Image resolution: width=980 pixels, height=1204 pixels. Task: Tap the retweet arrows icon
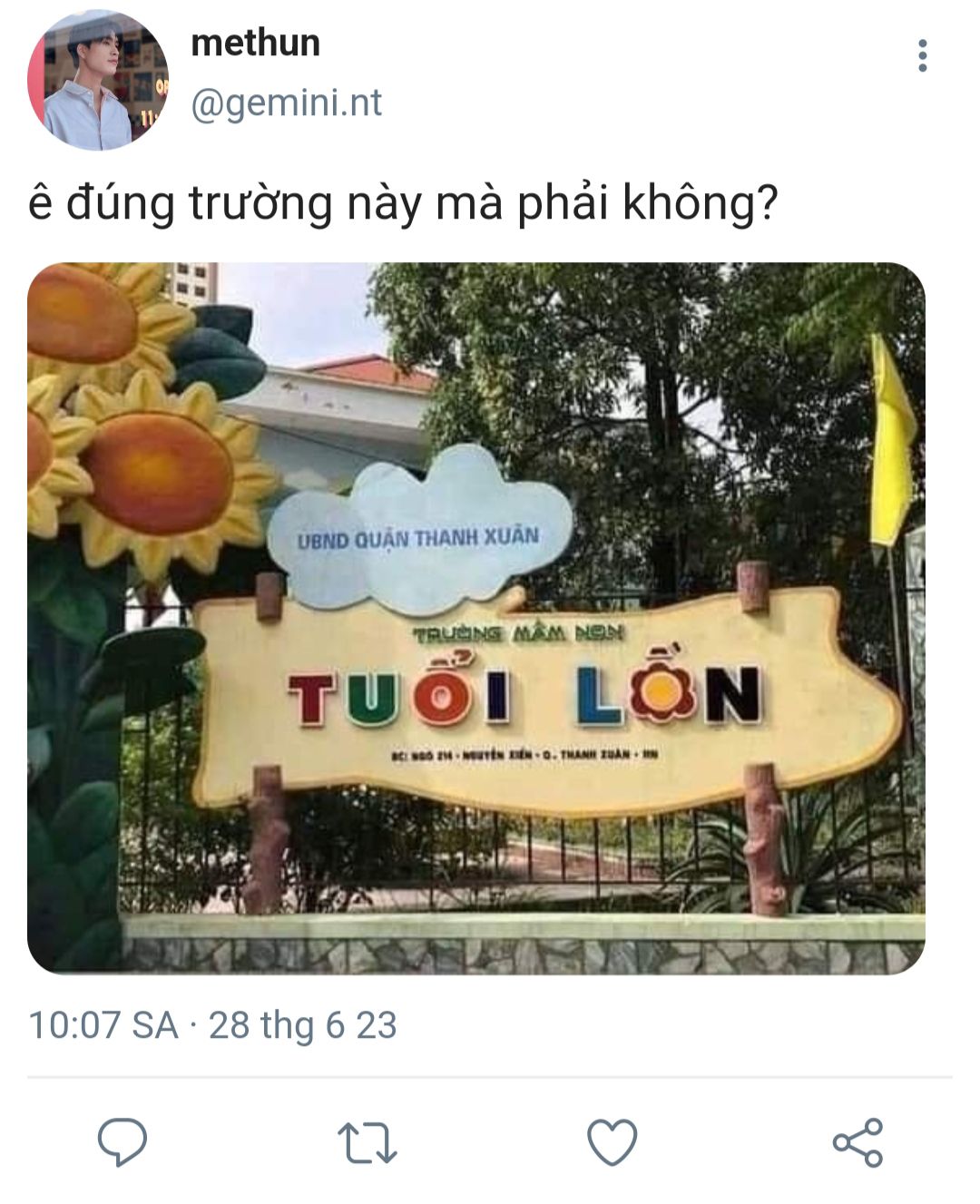click(367, 1142)
